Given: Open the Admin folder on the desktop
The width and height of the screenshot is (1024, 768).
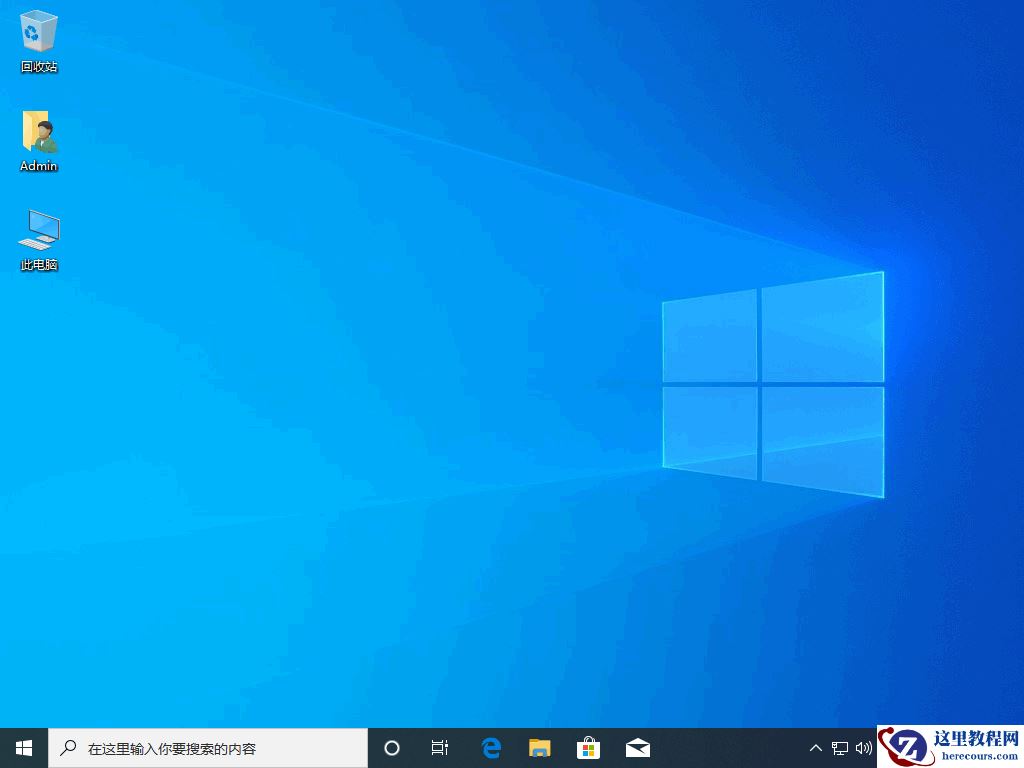Looking at the screenshot, I should pos(38,133).
